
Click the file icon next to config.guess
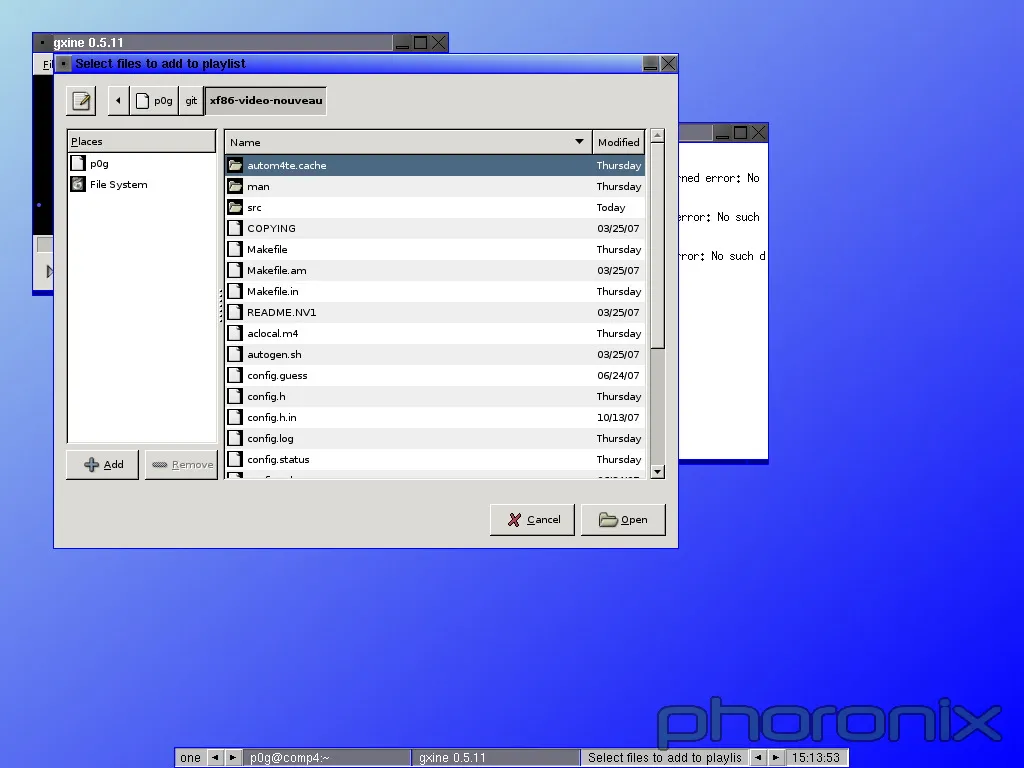coord(235,376)
